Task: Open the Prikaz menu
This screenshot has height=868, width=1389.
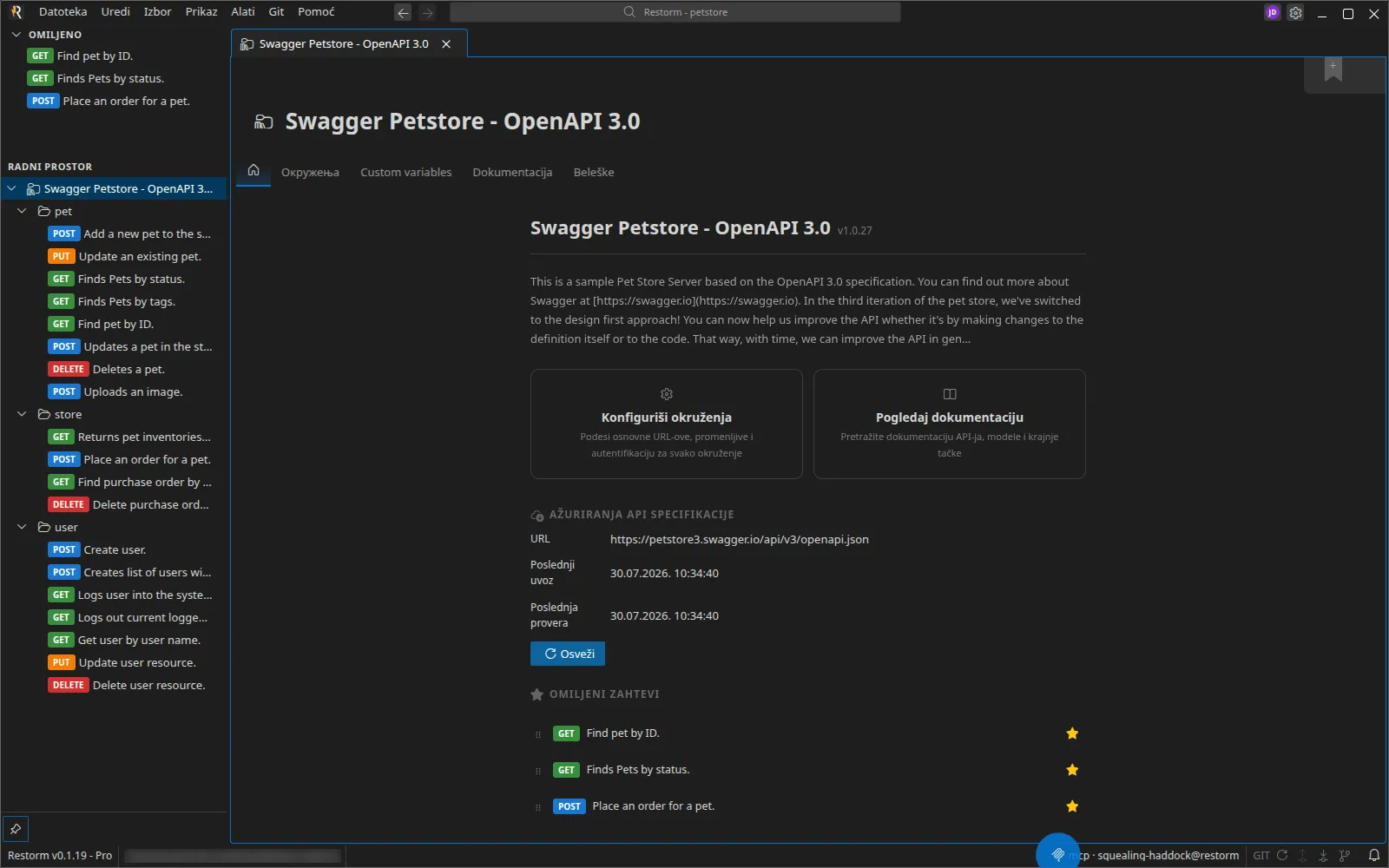Action: pyautogui.click(x=201, y=12)
